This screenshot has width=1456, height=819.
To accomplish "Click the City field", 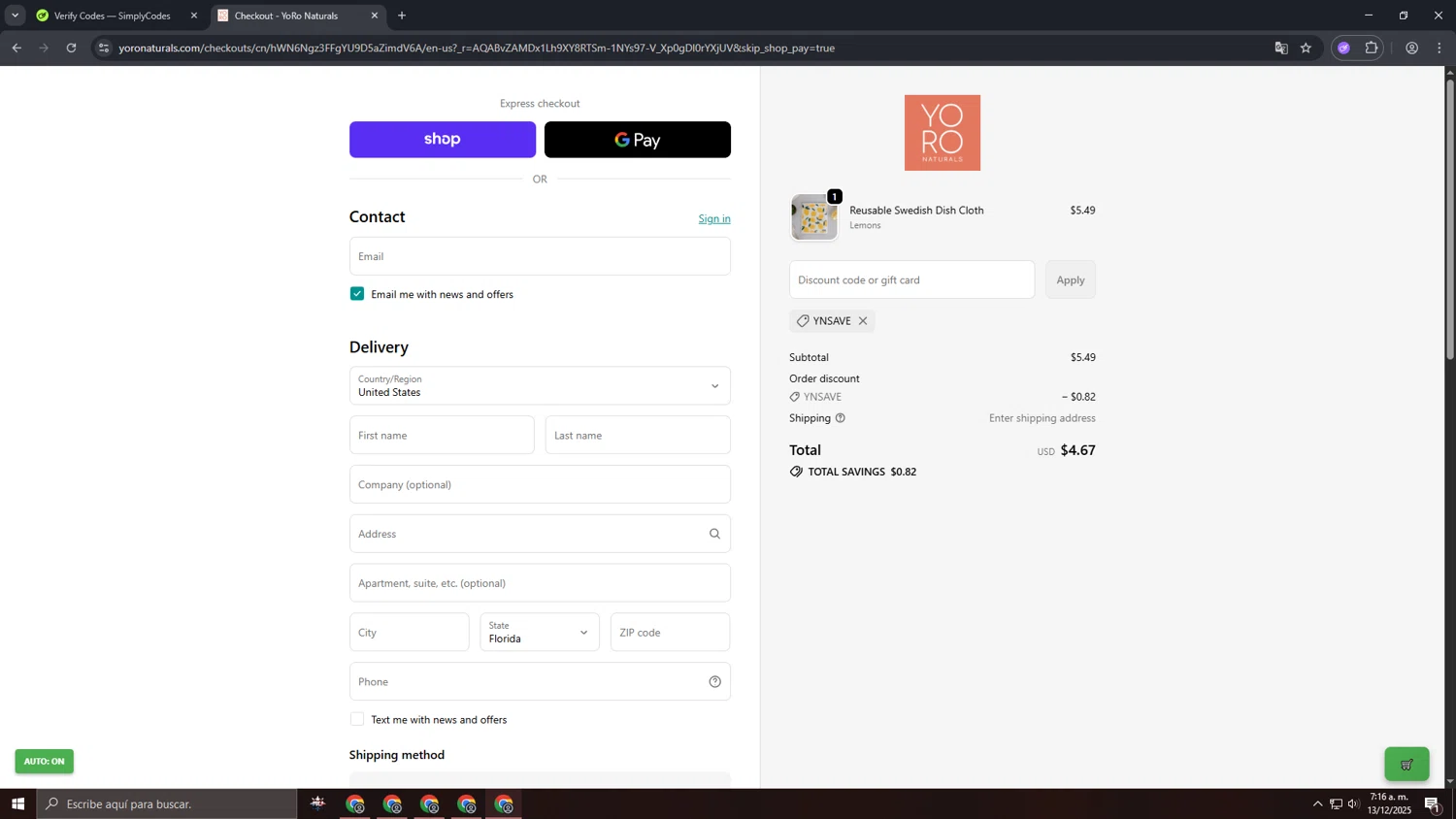I will (x=409, y=633).
